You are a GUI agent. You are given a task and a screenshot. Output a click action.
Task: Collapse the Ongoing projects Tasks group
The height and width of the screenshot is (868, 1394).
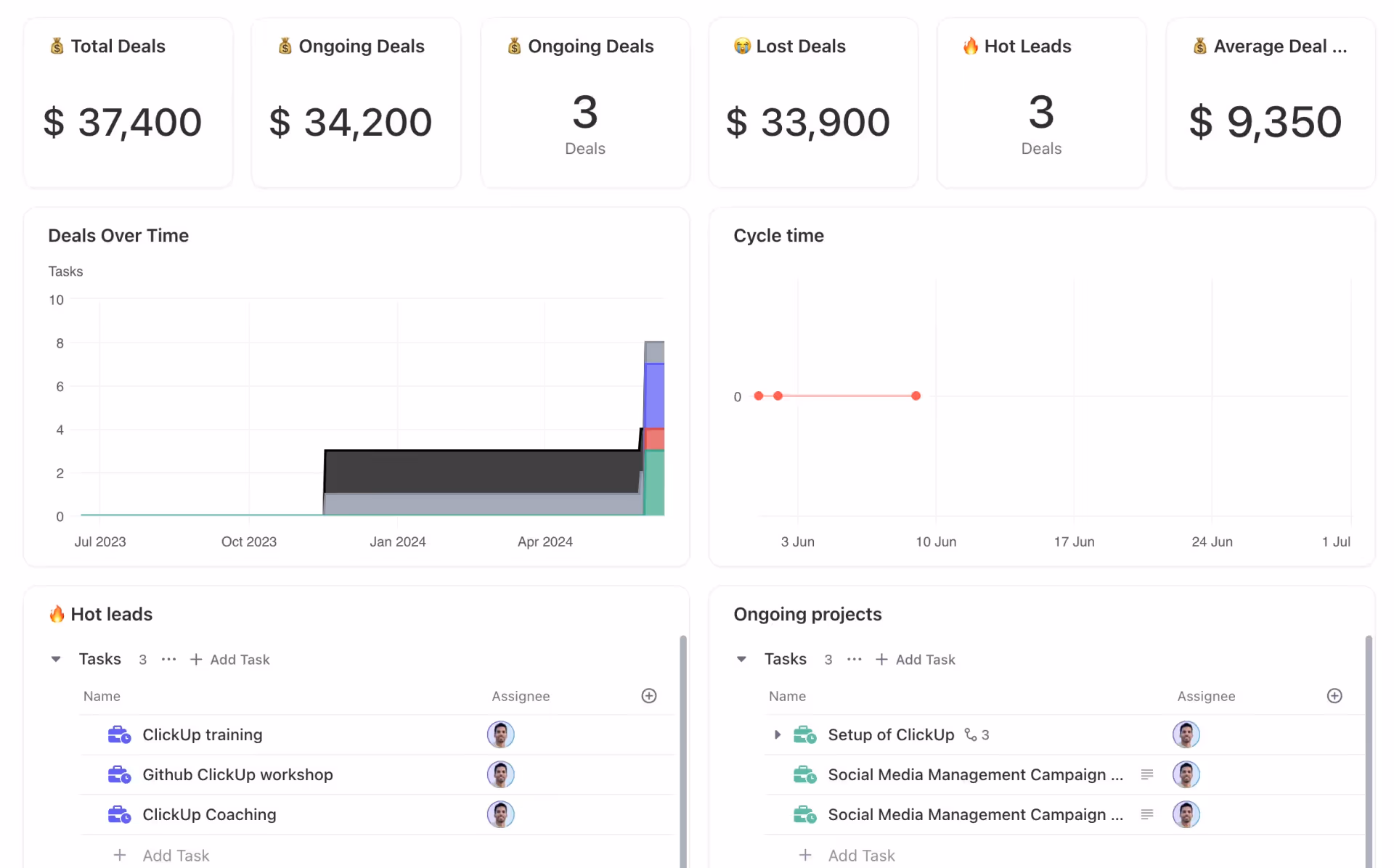tap(741, 659)
